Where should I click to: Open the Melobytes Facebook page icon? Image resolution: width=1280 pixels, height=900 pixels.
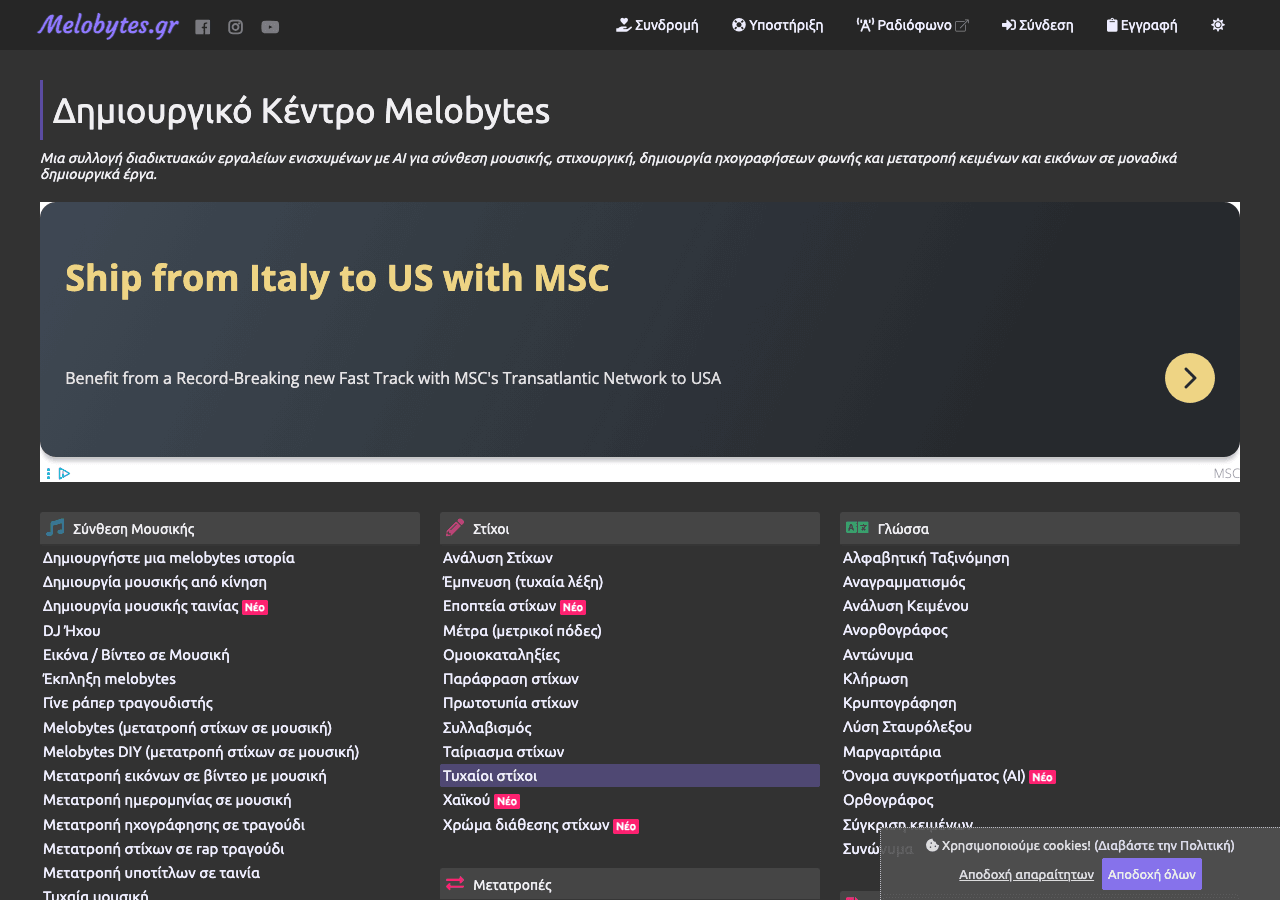tap(203, 27)
